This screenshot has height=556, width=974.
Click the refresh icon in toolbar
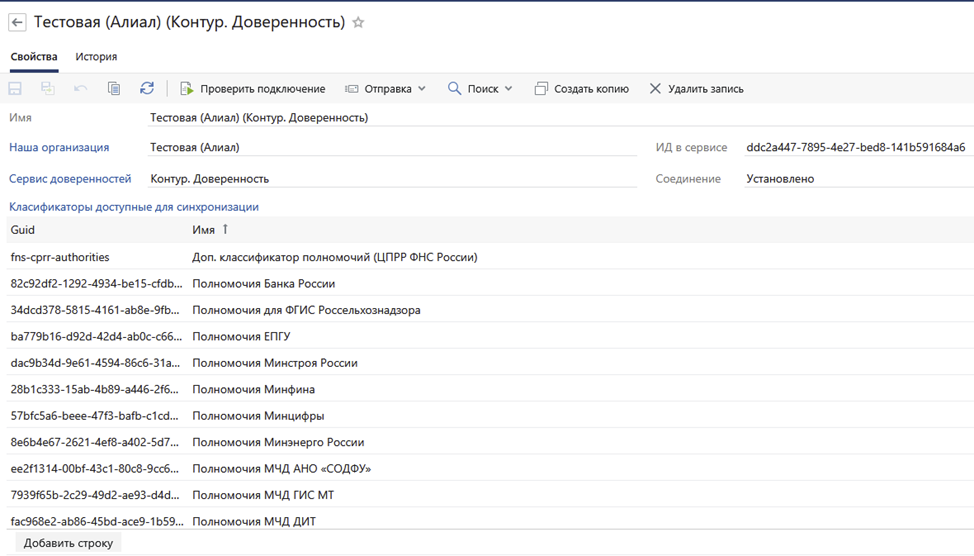pos(147,89)
